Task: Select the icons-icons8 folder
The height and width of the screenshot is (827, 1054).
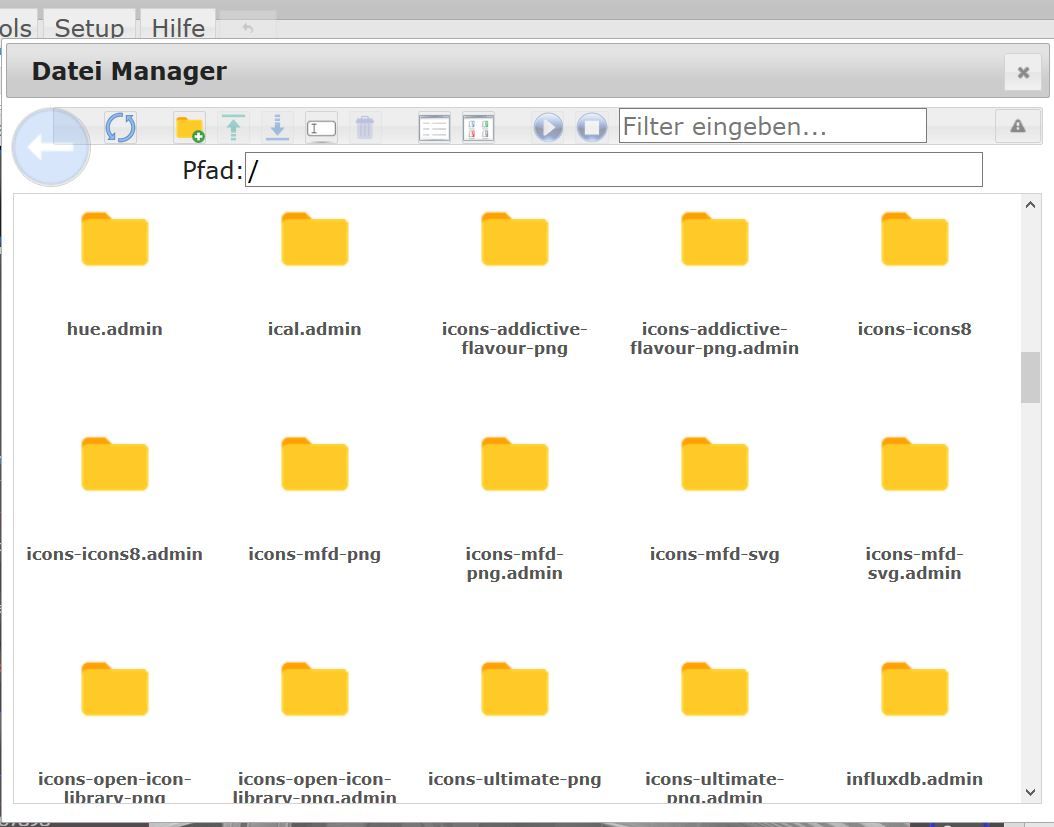Action: click(x=914, y=276)
